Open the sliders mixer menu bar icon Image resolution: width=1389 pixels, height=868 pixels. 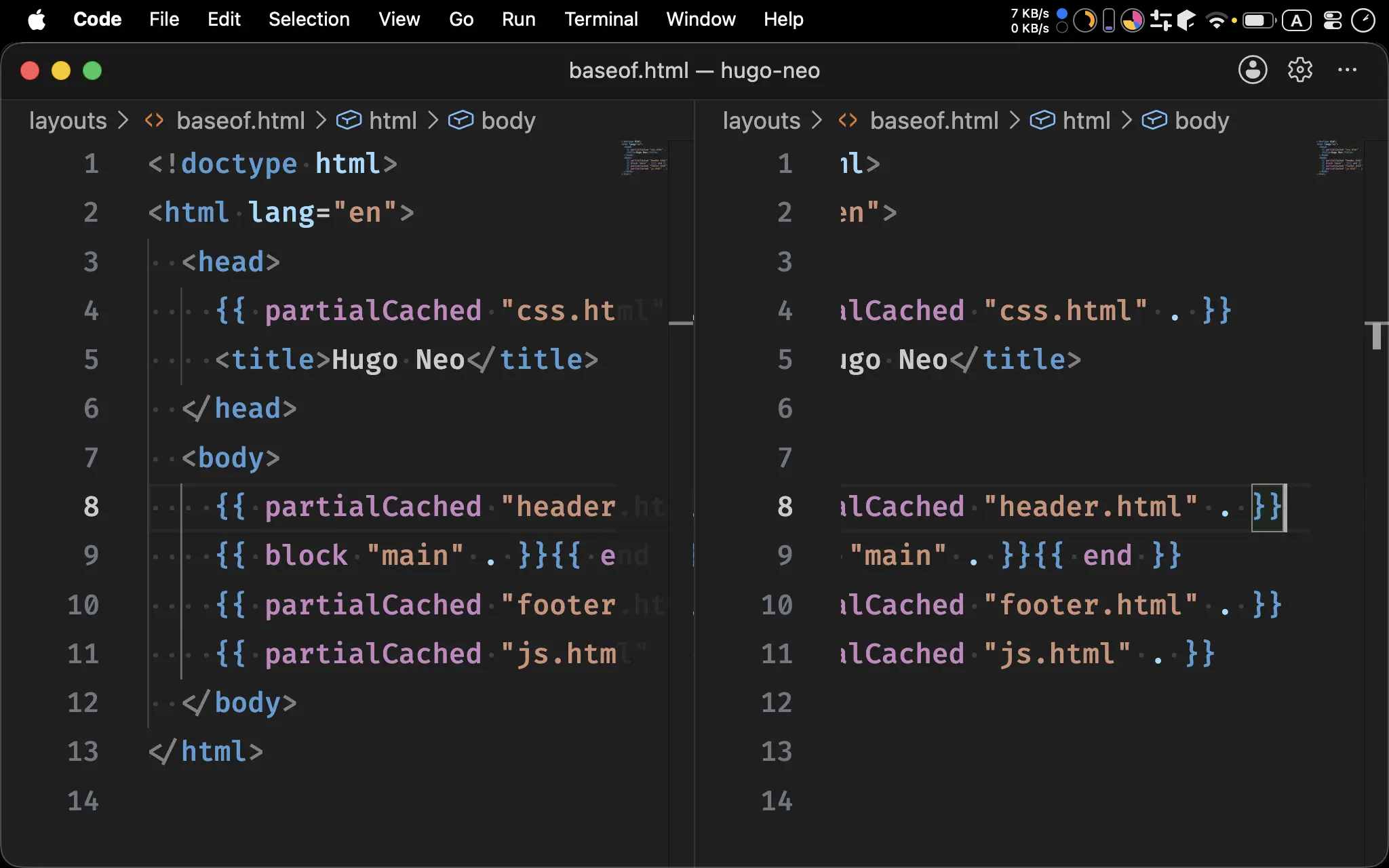coord(1160,20)
